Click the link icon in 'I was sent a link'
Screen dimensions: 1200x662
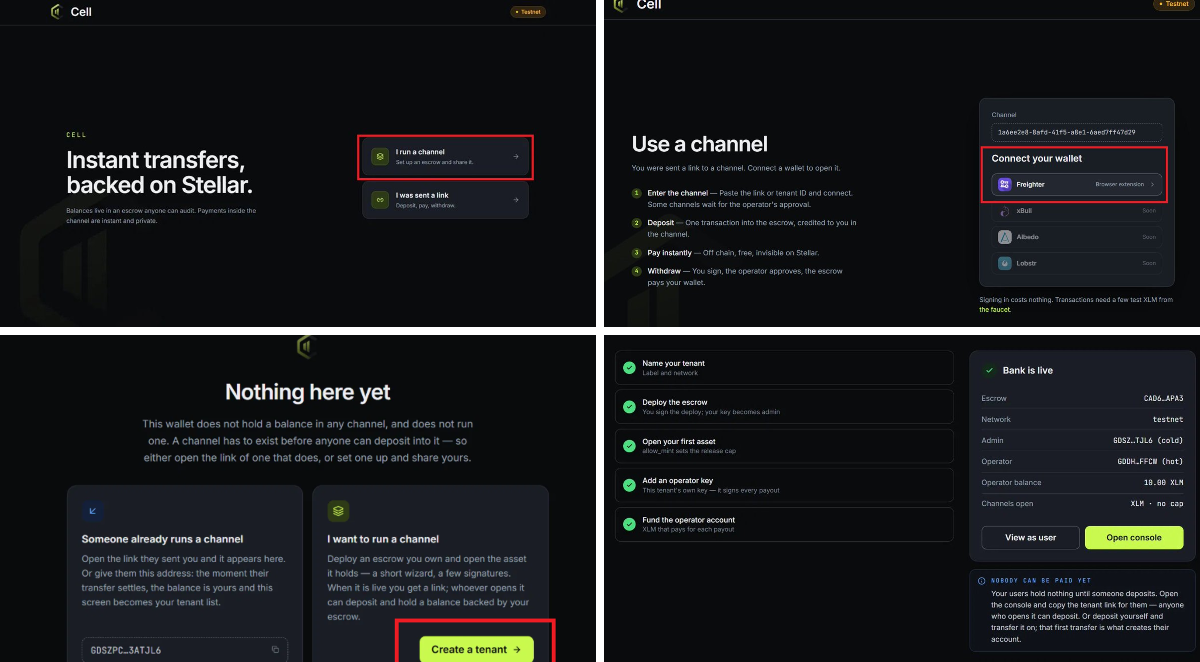[379, 200]
